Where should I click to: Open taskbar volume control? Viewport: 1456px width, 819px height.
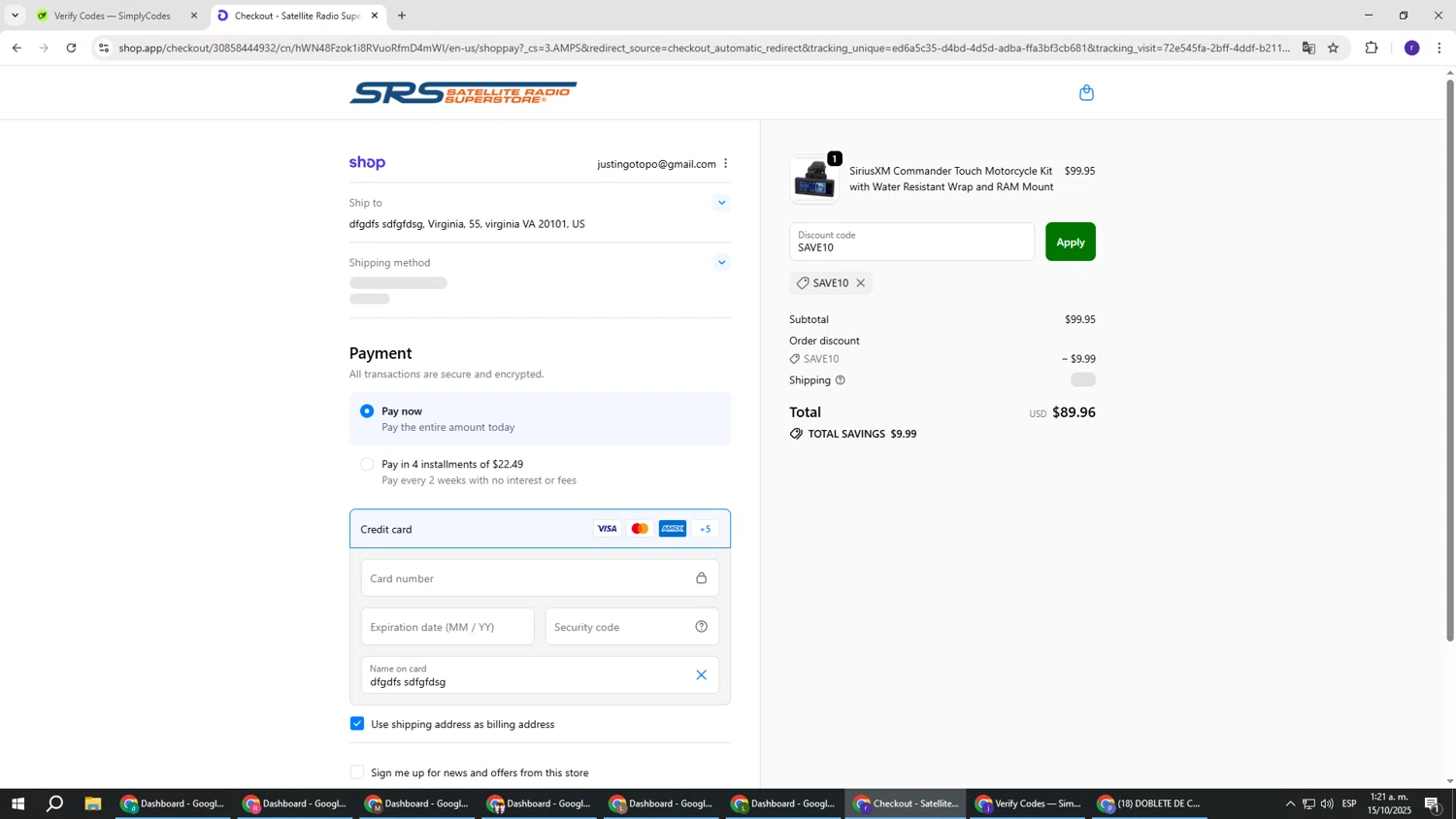(1327, 803)
